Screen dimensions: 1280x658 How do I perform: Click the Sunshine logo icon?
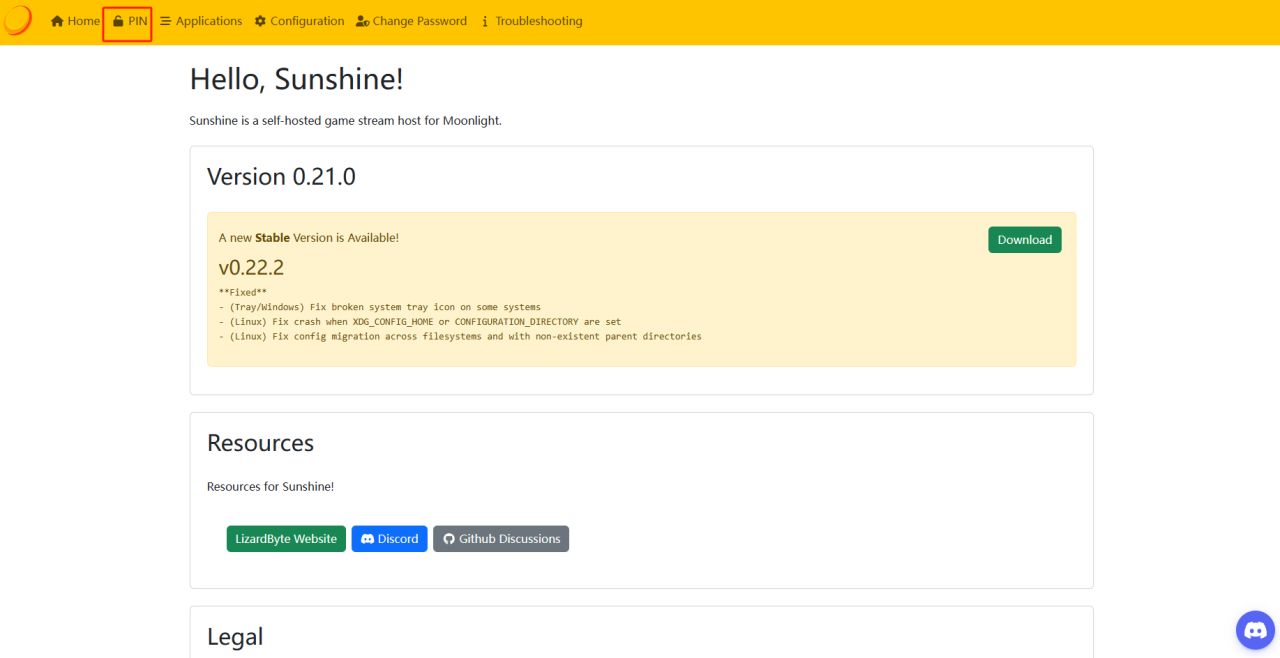(x=17, y=20)
